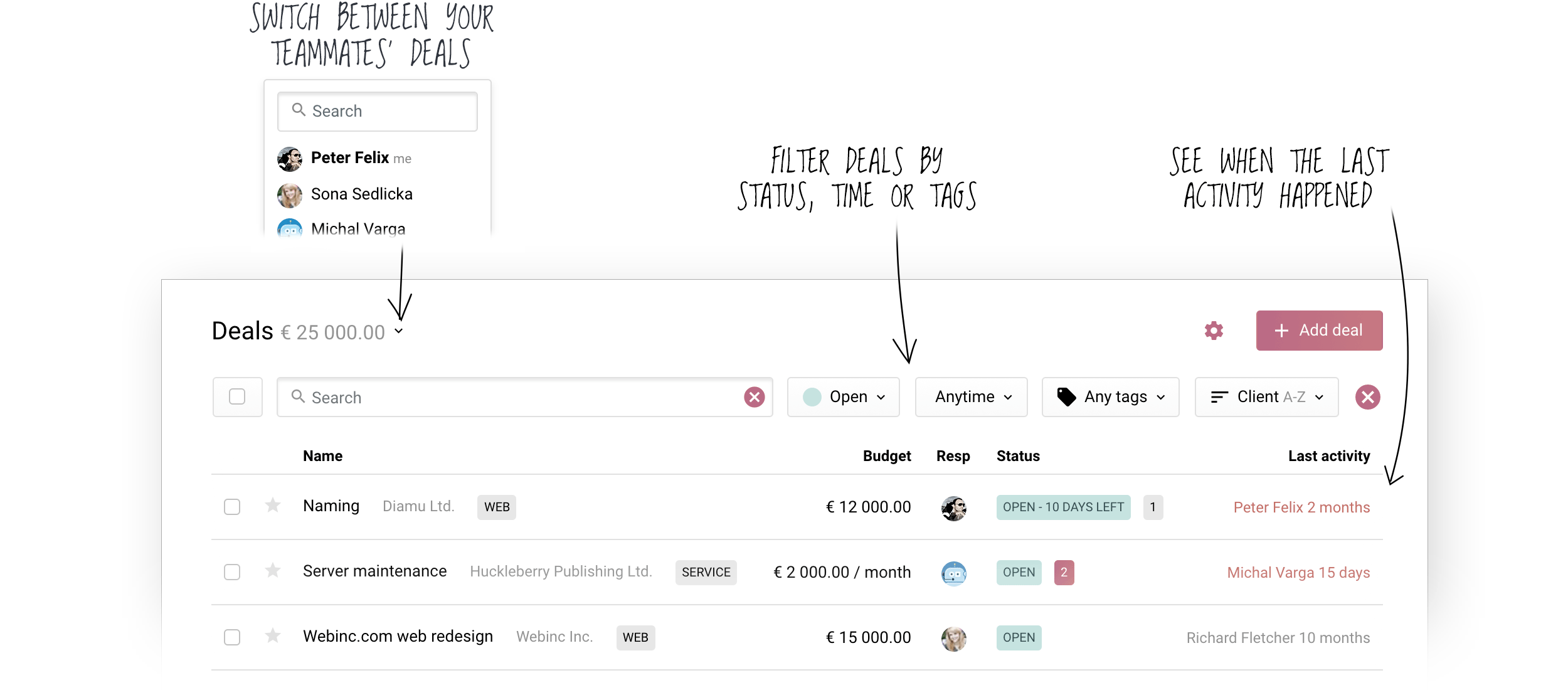Click the € 15 000.00 budget value

[869, 637]
